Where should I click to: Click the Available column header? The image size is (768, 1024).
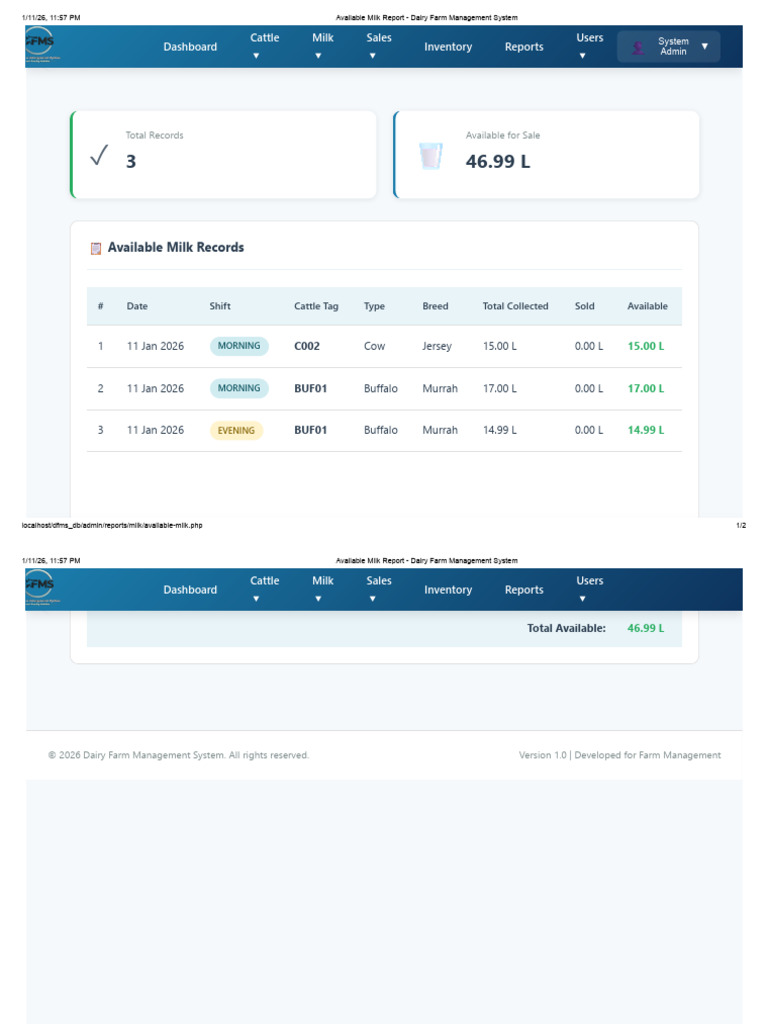tap(647, 306)
